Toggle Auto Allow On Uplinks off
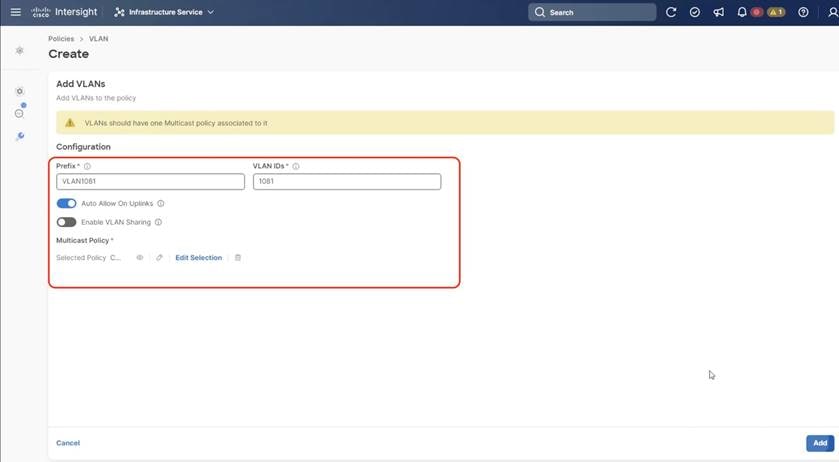This screenshot has width=839, height=462. pyautogui.click(x=66, y=203)
